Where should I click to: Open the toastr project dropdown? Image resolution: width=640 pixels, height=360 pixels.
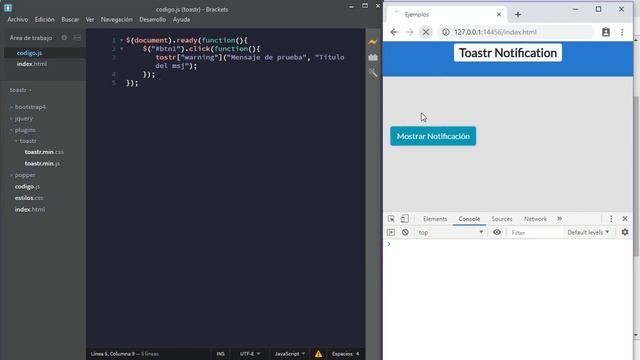click(x=20, y=90)
